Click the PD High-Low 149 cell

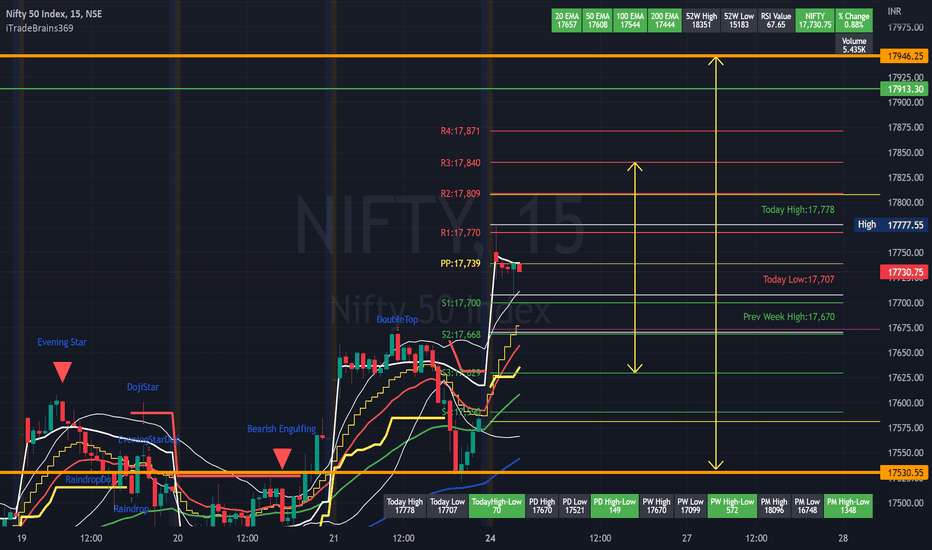pyautogui.click(x=615, y=506)
